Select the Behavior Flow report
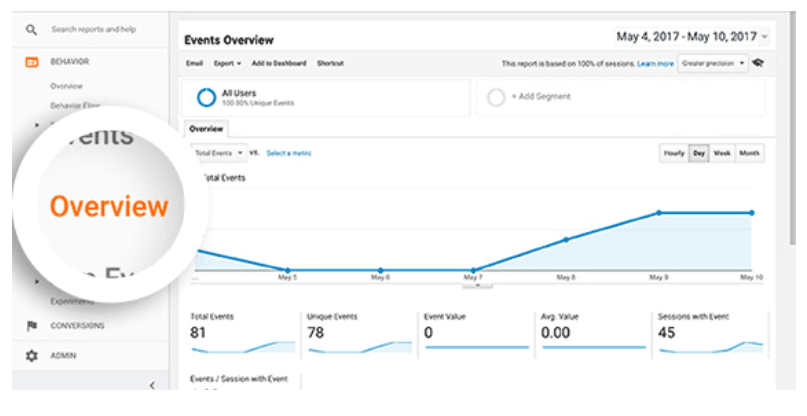The image size is (807, 416). (x=75, y=106)
